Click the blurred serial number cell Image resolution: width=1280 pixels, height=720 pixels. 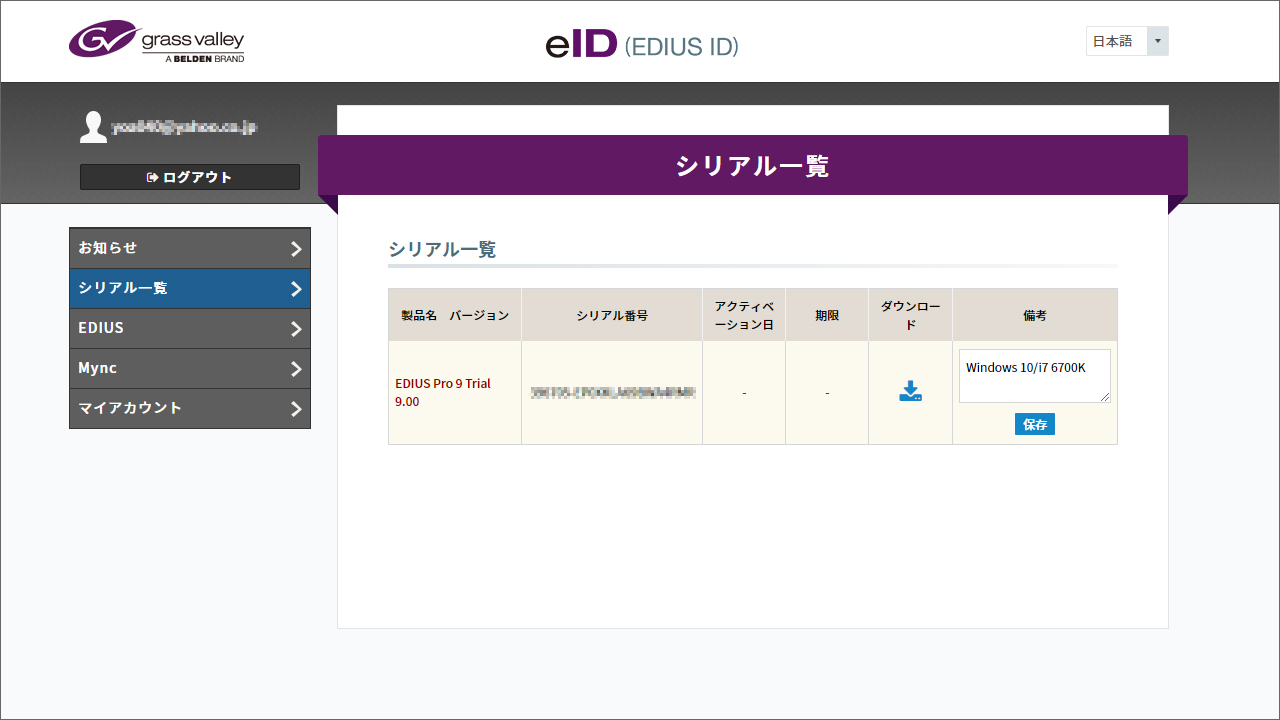coord(612,392)
